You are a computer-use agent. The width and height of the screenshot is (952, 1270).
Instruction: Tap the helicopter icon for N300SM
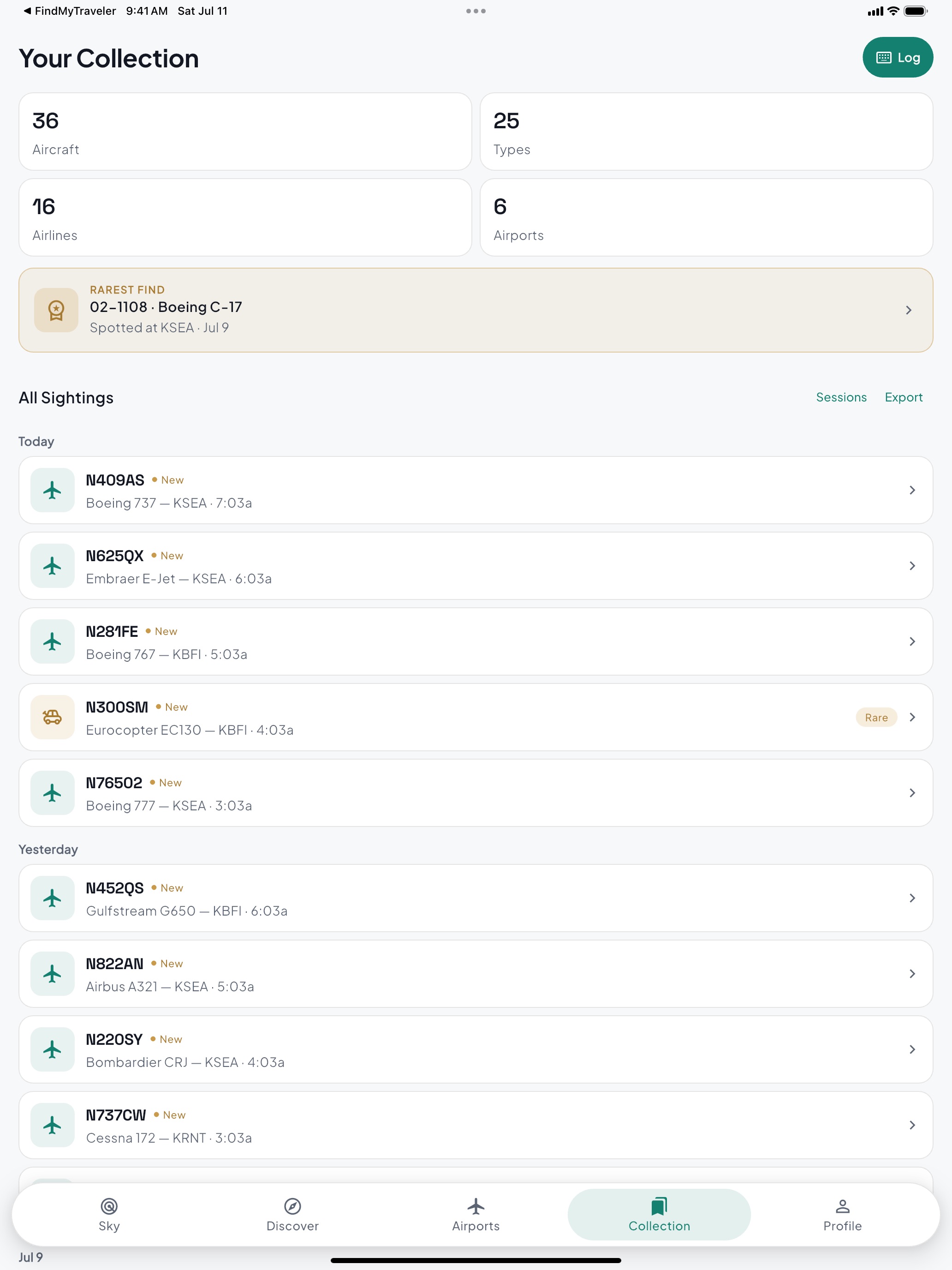pos(52,717)
